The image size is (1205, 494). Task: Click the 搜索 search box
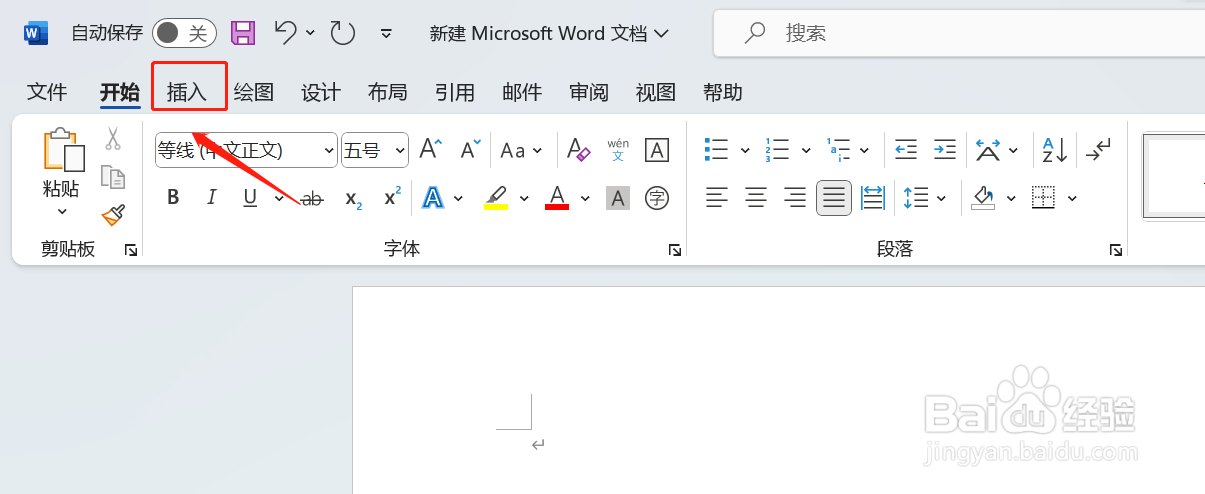pyautogui.click(x=960, y=33)
